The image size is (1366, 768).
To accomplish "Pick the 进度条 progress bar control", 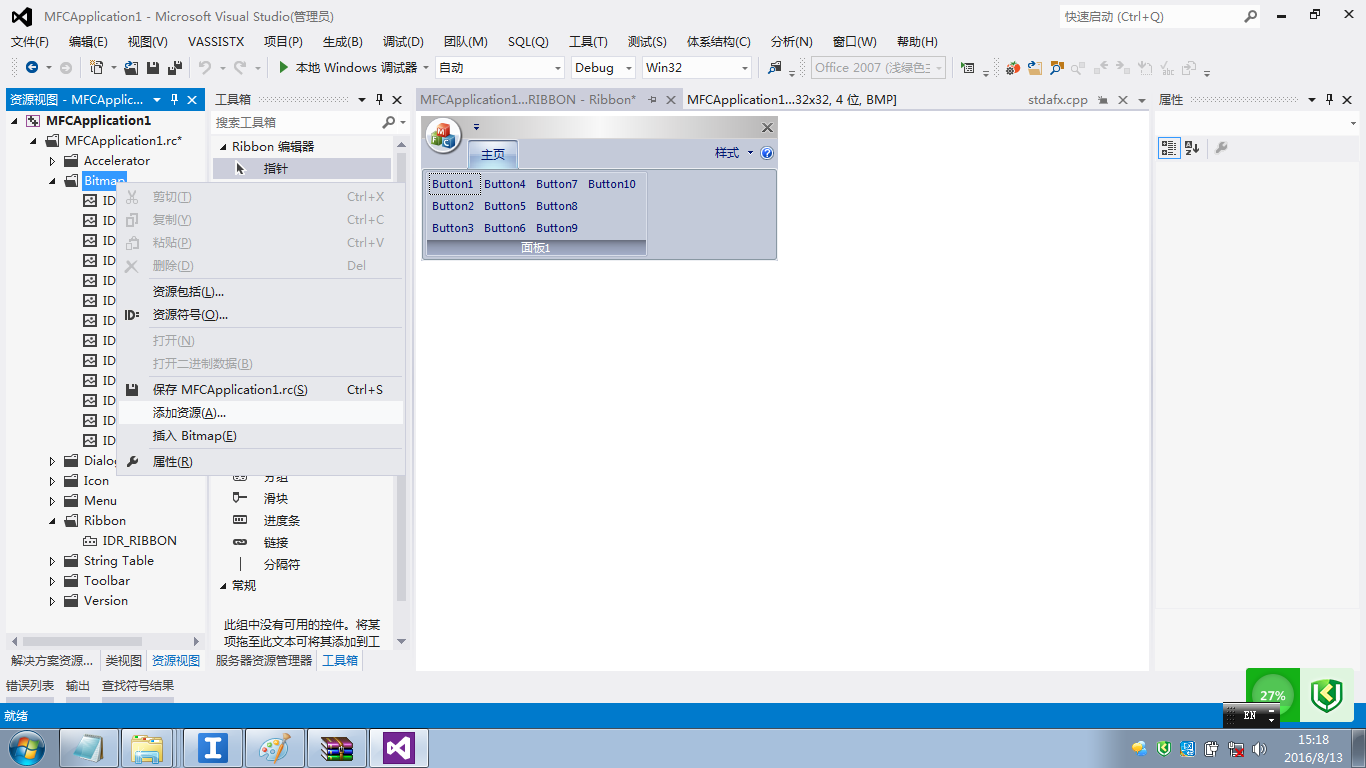I will 303,520.
